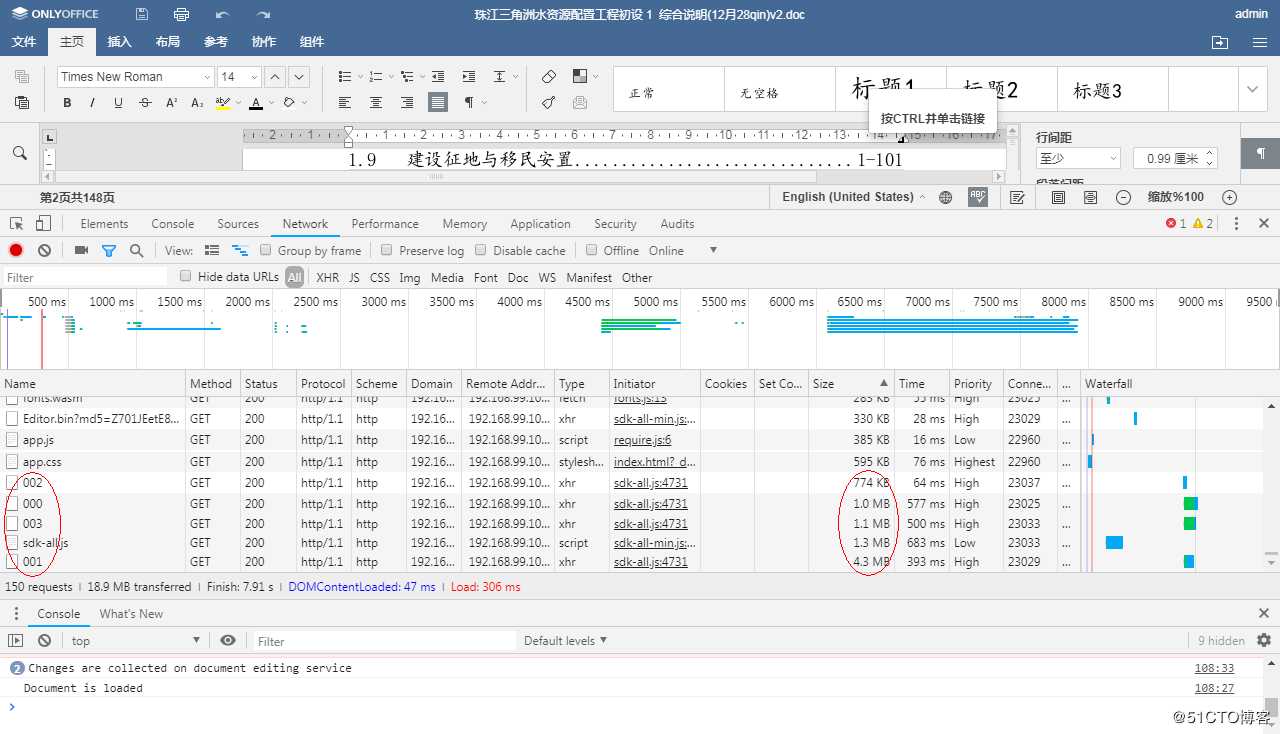Zoom in with plus button
Screen dimensions: 1280x734
1230,197
